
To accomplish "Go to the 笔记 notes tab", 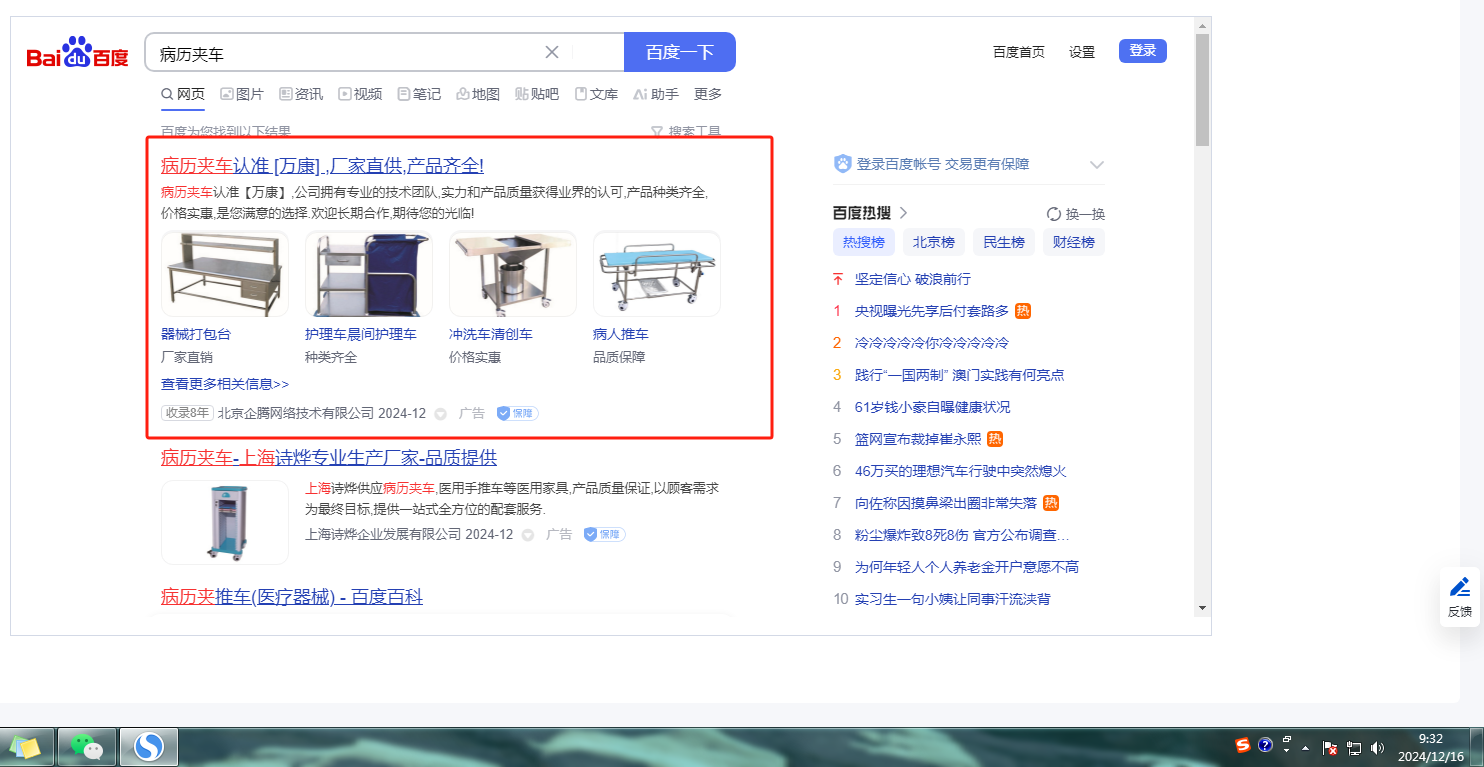I will [x=419, y=94].
